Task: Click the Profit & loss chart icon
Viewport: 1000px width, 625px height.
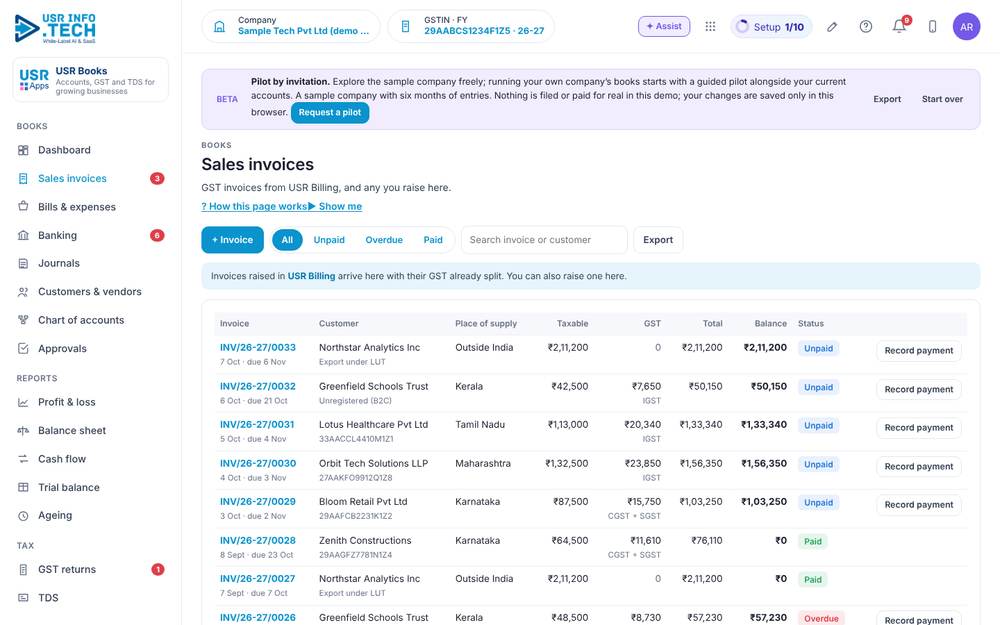Action: 23,402
